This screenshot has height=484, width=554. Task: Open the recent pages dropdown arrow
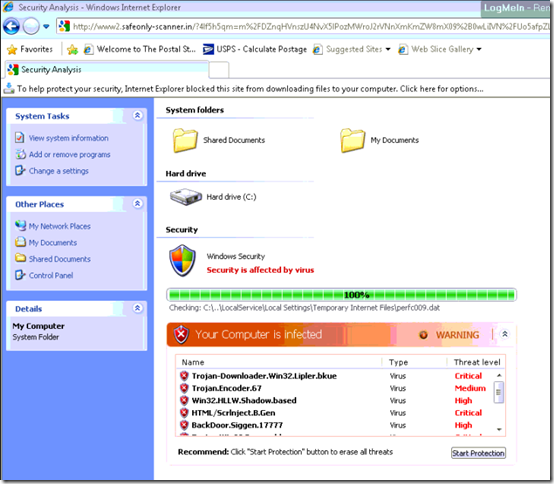pyautogui.click(x=46, y=26)
